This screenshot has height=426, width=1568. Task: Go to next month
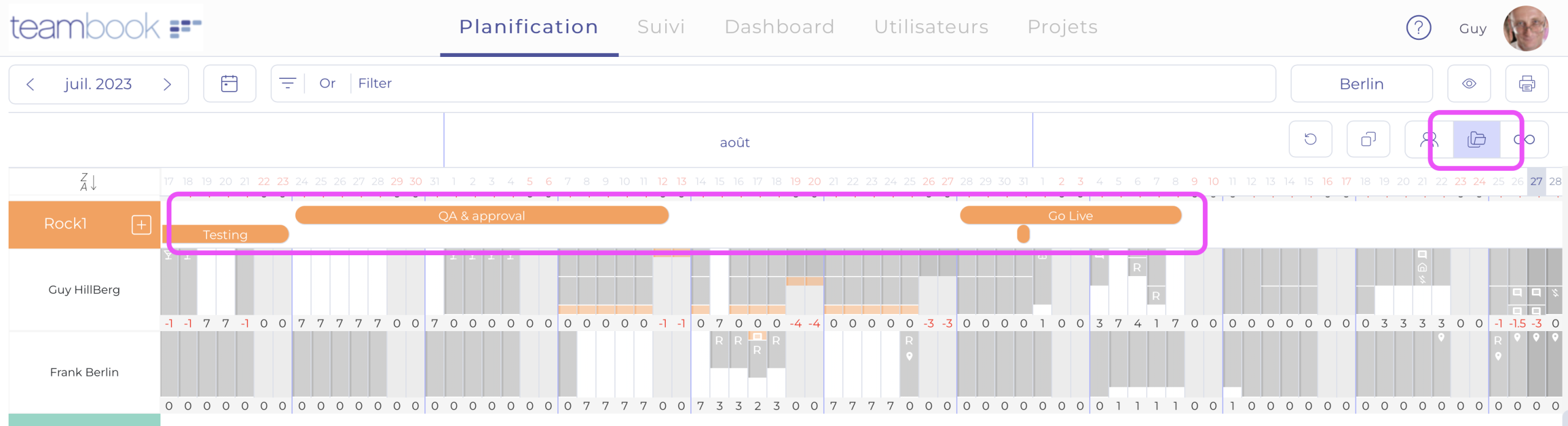(167, 84)
